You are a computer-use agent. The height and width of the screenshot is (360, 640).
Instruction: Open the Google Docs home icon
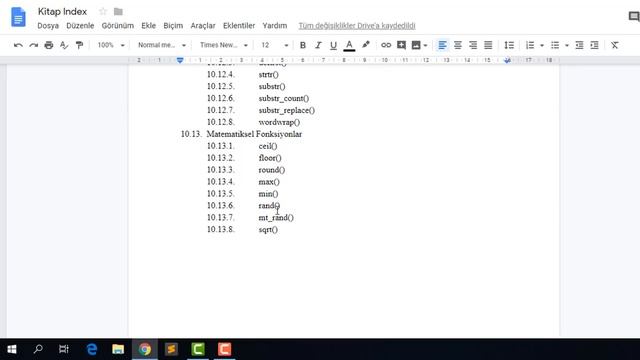(x=18, y=17)
